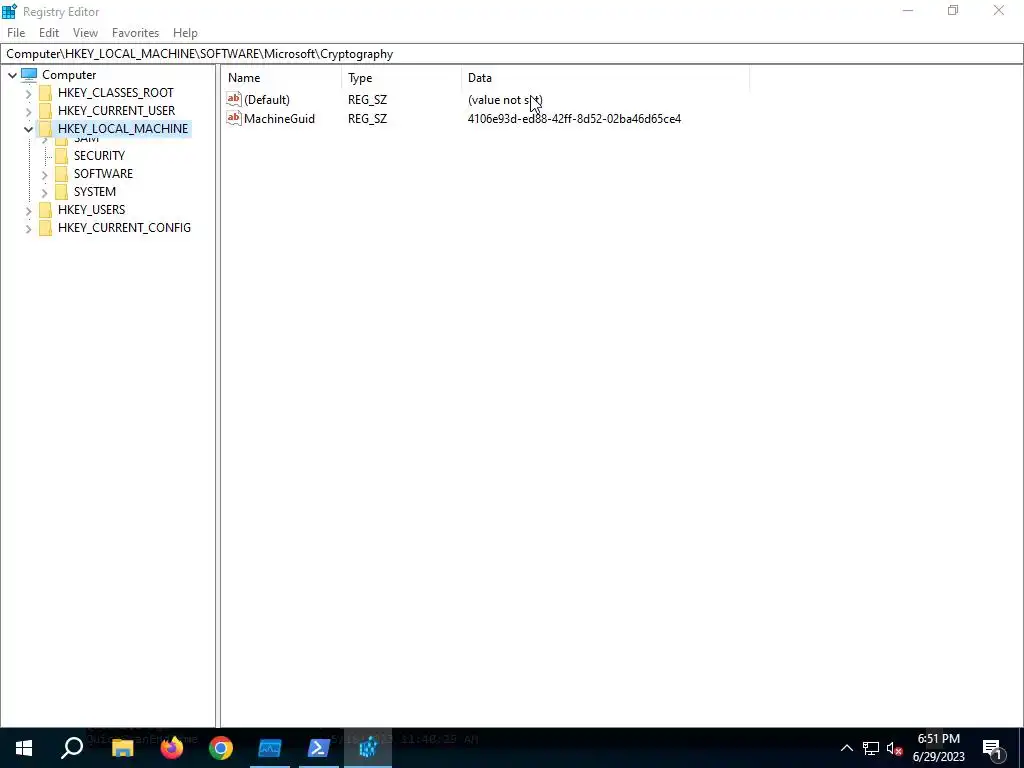Expand HKEY_CURRENT_CONFIG node arrow

tap(28, 229)
